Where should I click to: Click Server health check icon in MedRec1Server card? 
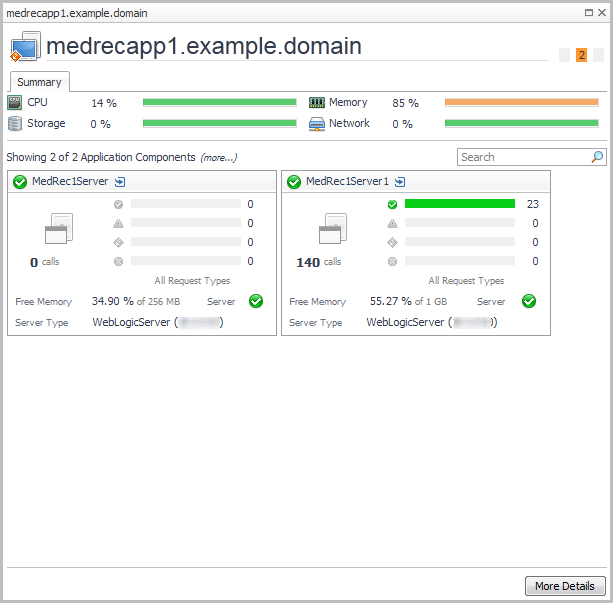(256, 301)
